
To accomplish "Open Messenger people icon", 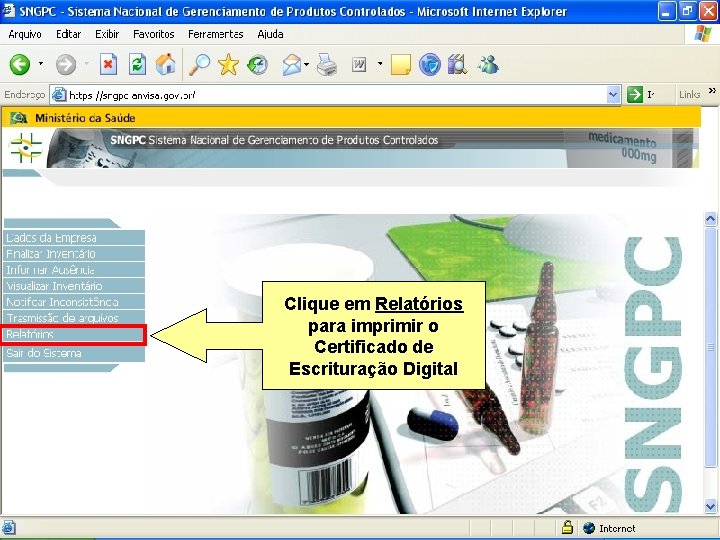I will (x=488, y=64).
